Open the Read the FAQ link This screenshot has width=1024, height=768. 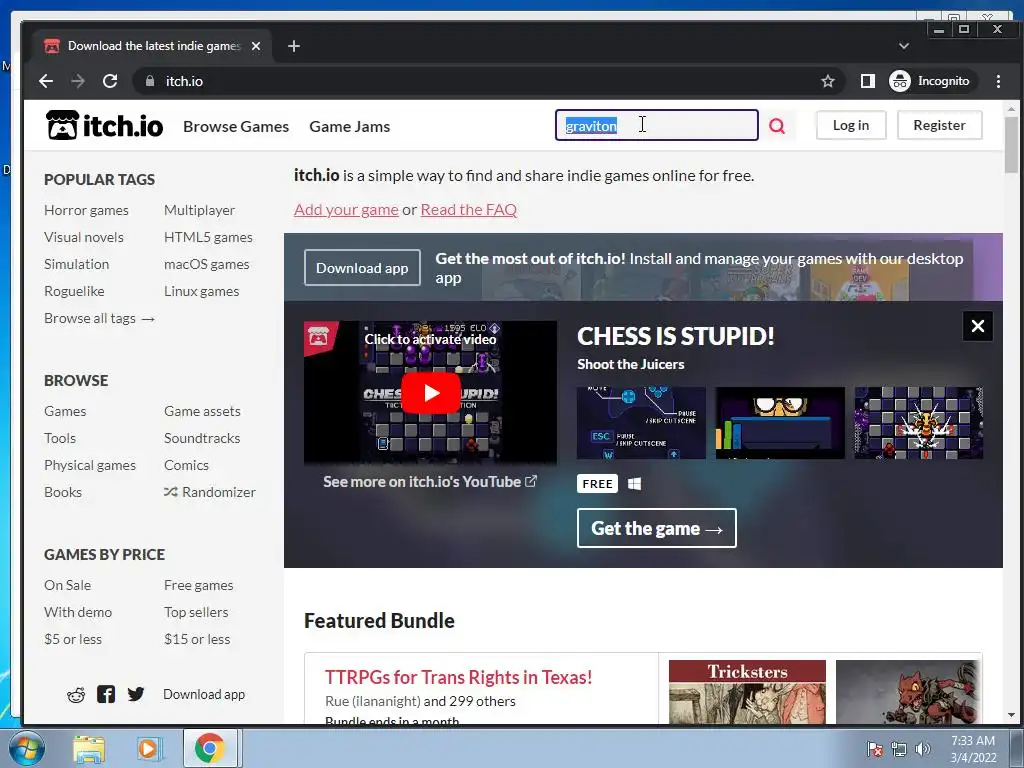pos(469,210)
